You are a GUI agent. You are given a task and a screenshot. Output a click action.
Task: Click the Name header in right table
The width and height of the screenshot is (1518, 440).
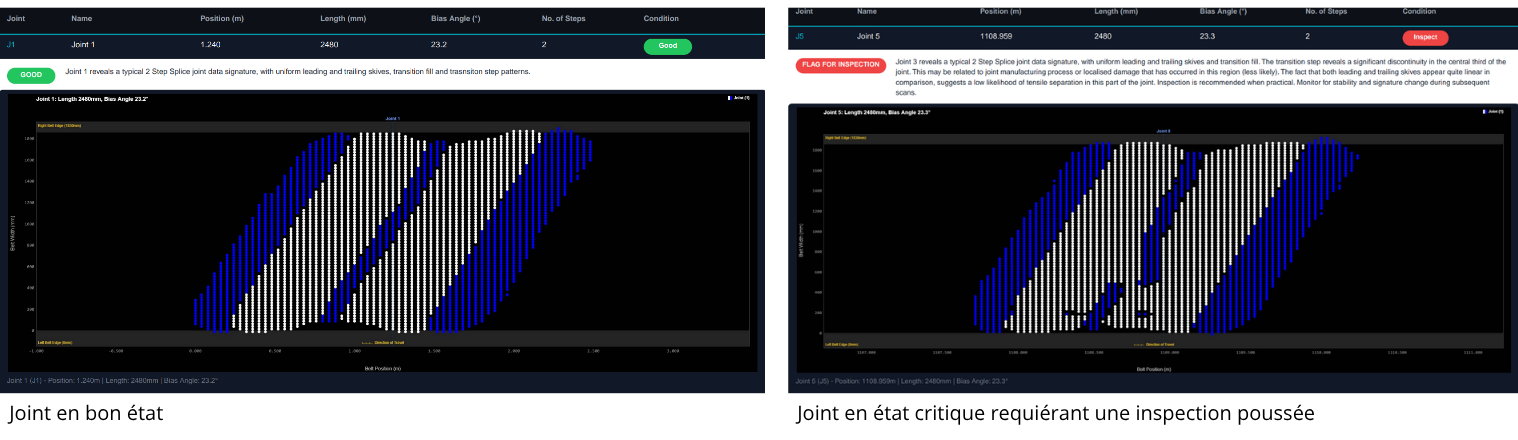pyautogui.click(x=867, y=11)
